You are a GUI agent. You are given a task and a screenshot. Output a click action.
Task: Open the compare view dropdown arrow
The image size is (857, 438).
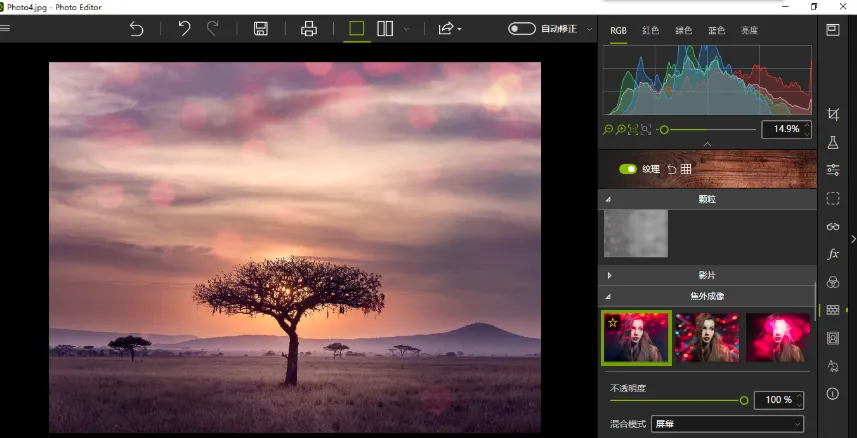coord(406,29)
